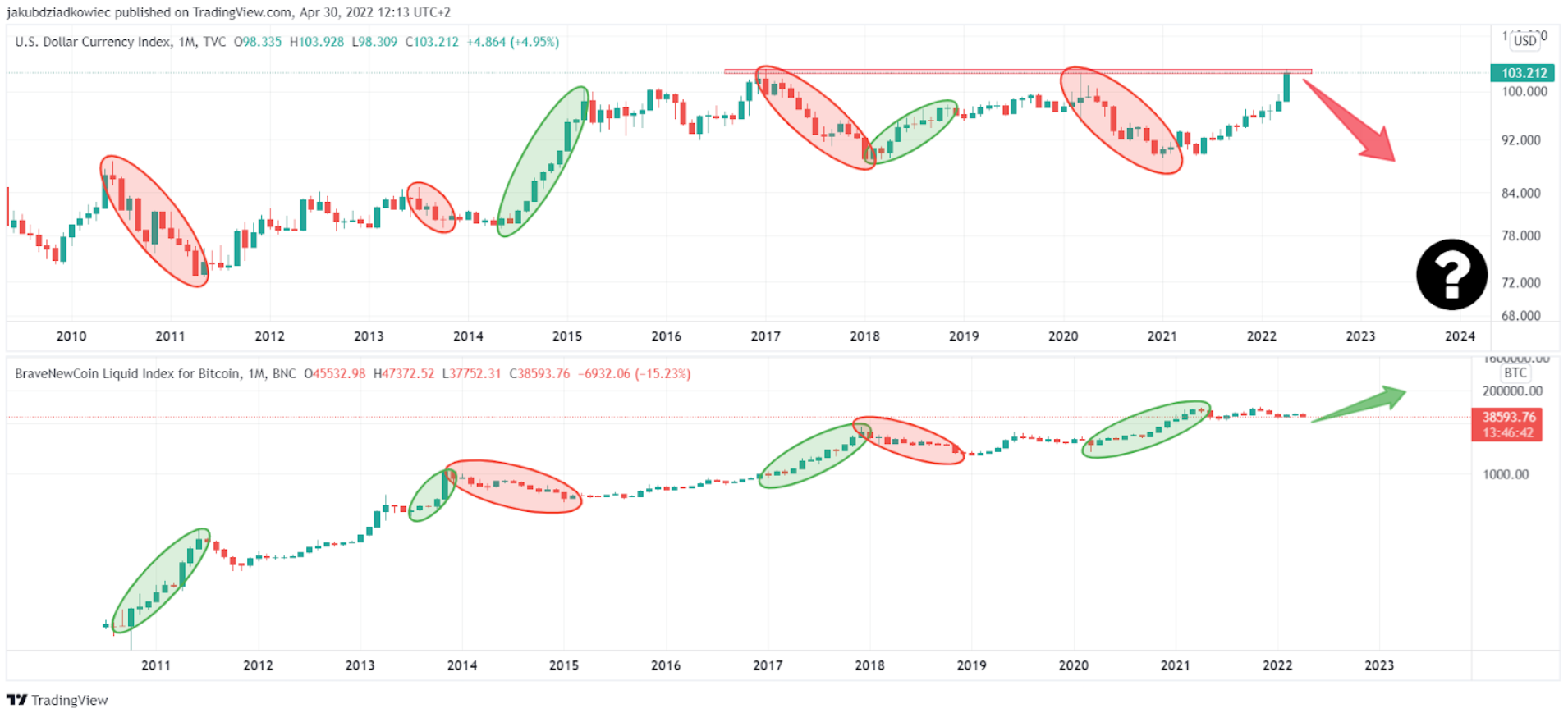Click the 2014 red ellipse on Bitcoin chart

(x=513, y=487)
